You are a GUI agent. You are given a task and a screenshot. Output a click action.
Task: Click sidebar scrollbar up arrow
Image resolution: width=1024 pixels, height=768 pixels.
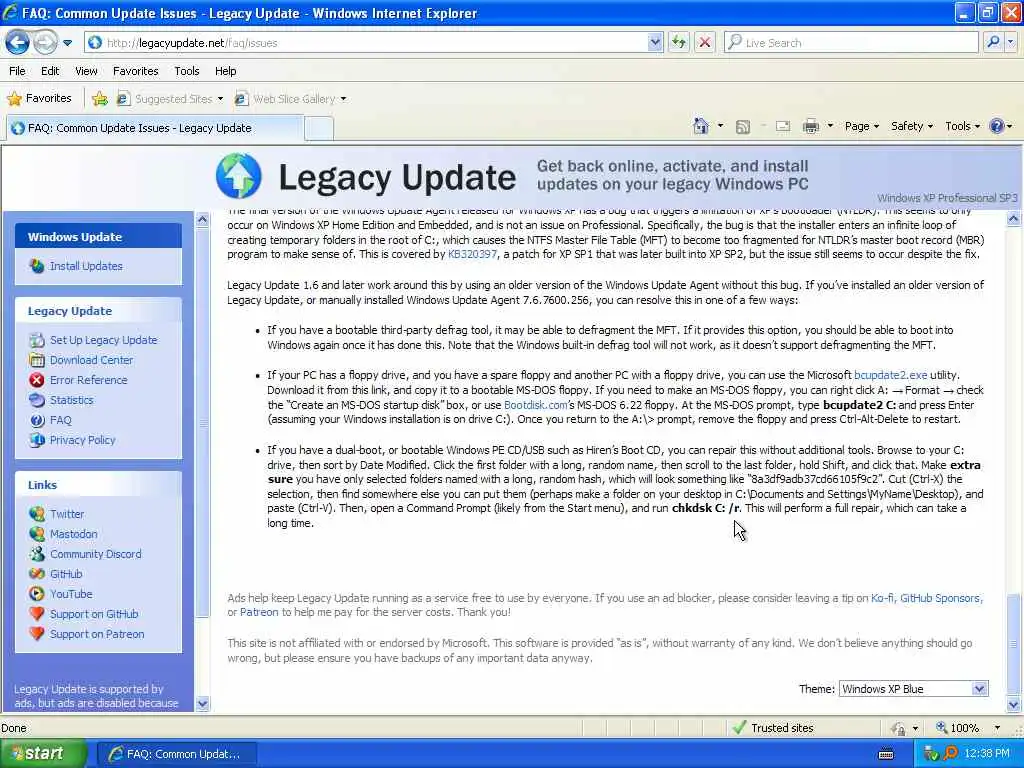click(x=202, y=219)
